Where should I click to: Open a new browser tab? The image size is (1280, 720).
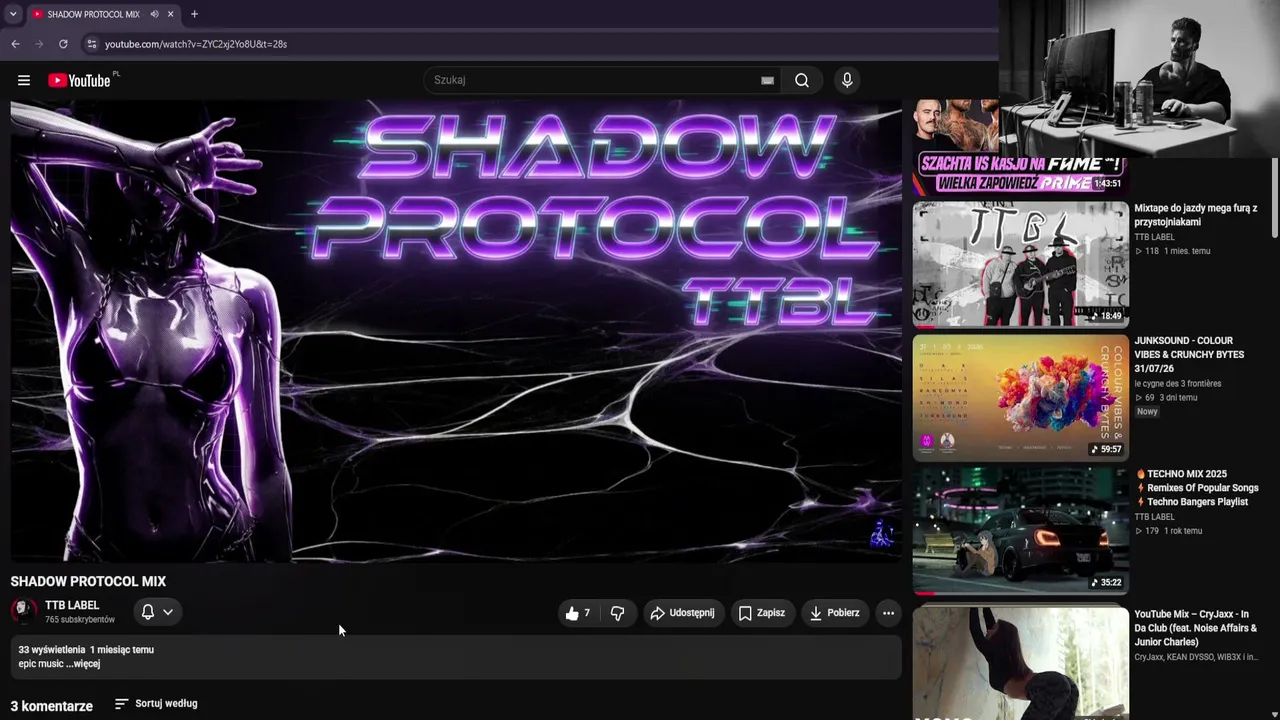pyautogui.click(x=194, y=14)
